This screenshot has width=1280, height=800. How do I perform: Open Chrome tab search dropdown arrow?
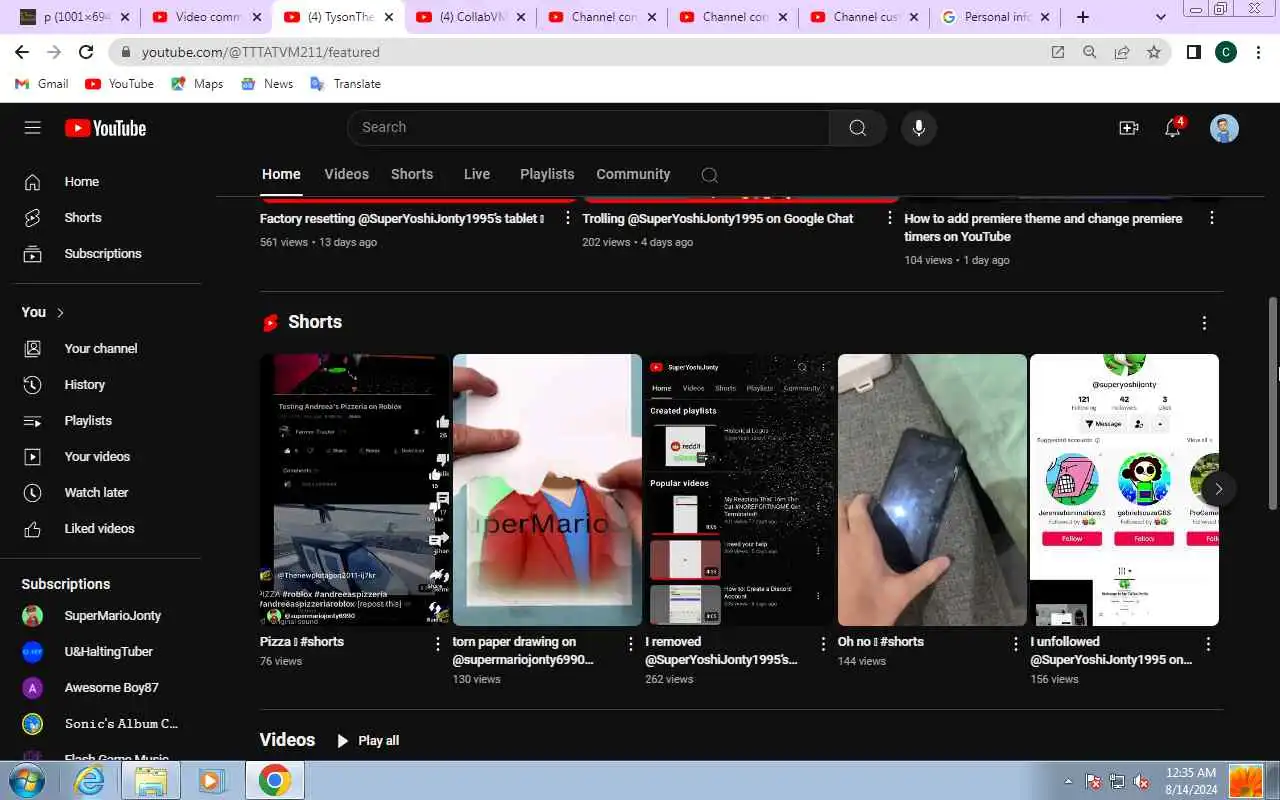(1160, 17)
